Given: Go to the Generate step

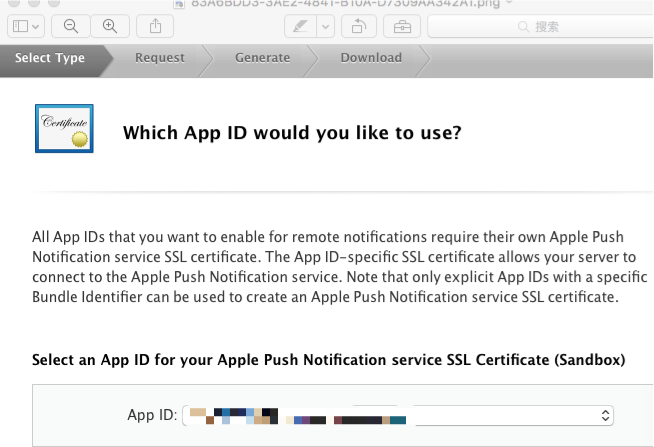Looking at the screenshot, I should pyautogui.click(x=262, y=58).
